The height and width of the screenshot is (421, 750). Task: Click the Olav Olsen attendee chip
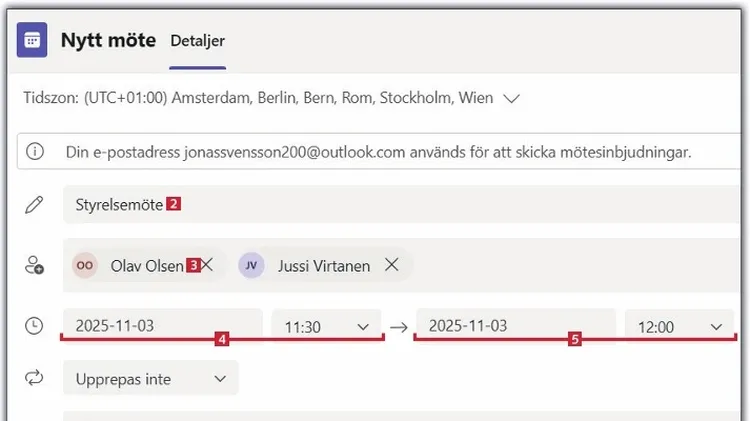[147, 266]
